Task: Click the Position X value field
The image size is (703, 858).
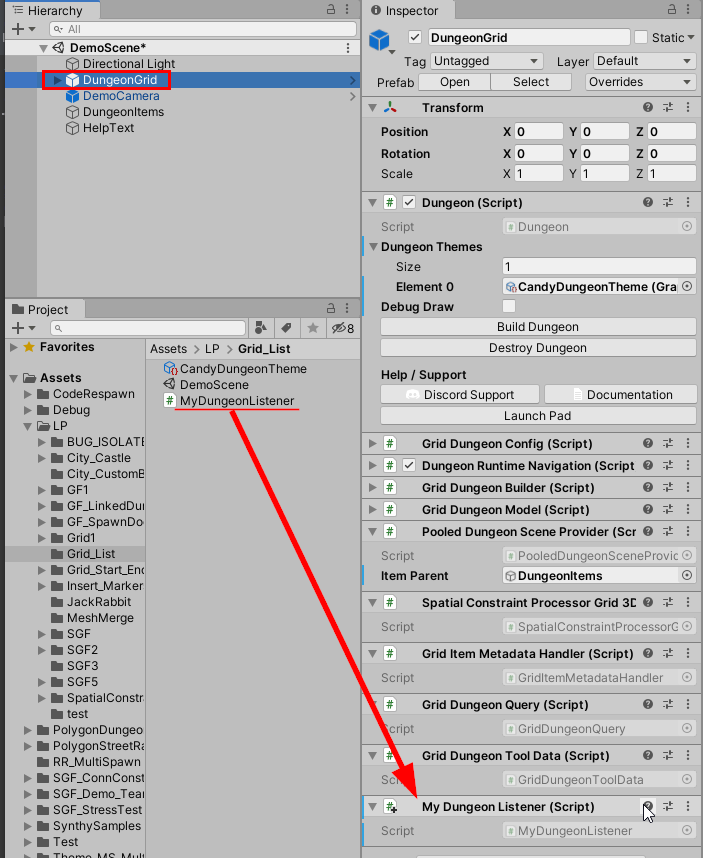Action: 538,132
